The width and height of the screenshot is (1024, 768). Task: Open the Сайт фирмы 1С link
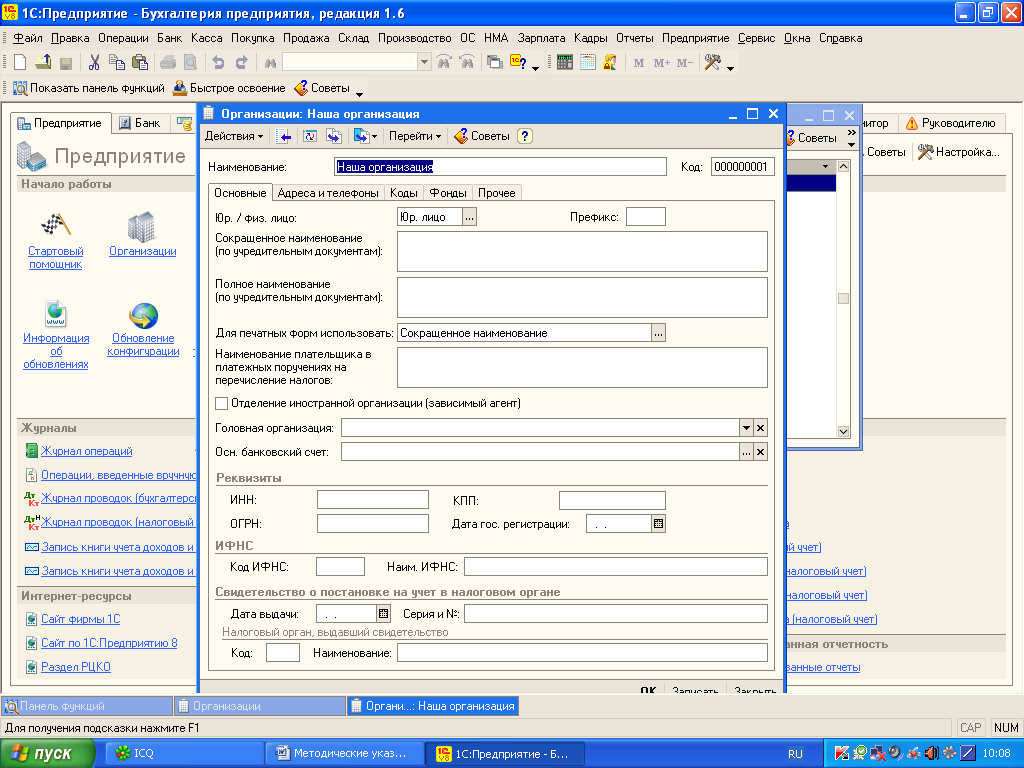coord(80,619)
